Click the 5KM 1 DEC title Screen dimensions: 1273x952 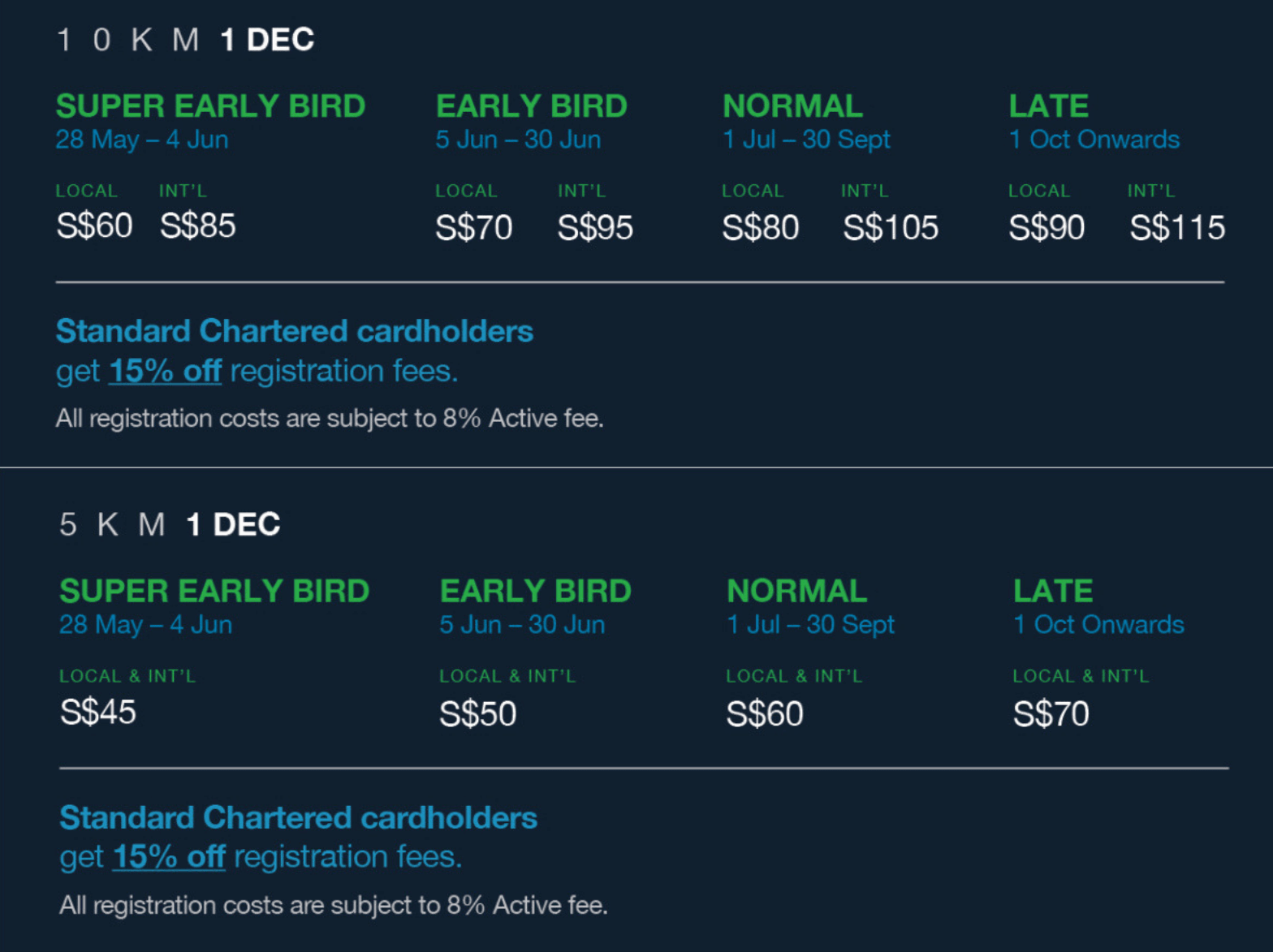170,524
